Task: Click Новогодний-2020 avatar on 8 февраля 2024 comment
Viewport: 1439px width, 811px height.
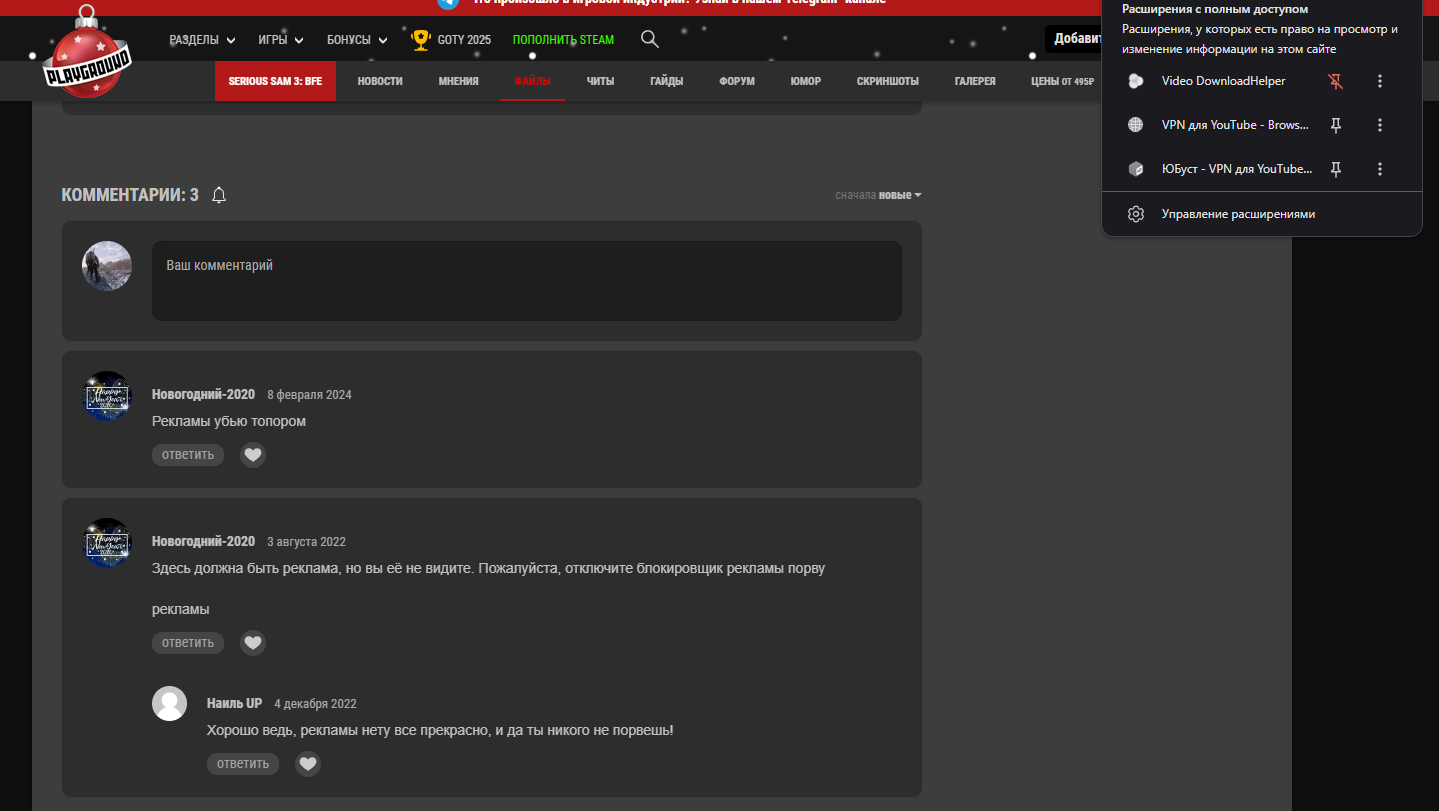Action: point(107,396)
